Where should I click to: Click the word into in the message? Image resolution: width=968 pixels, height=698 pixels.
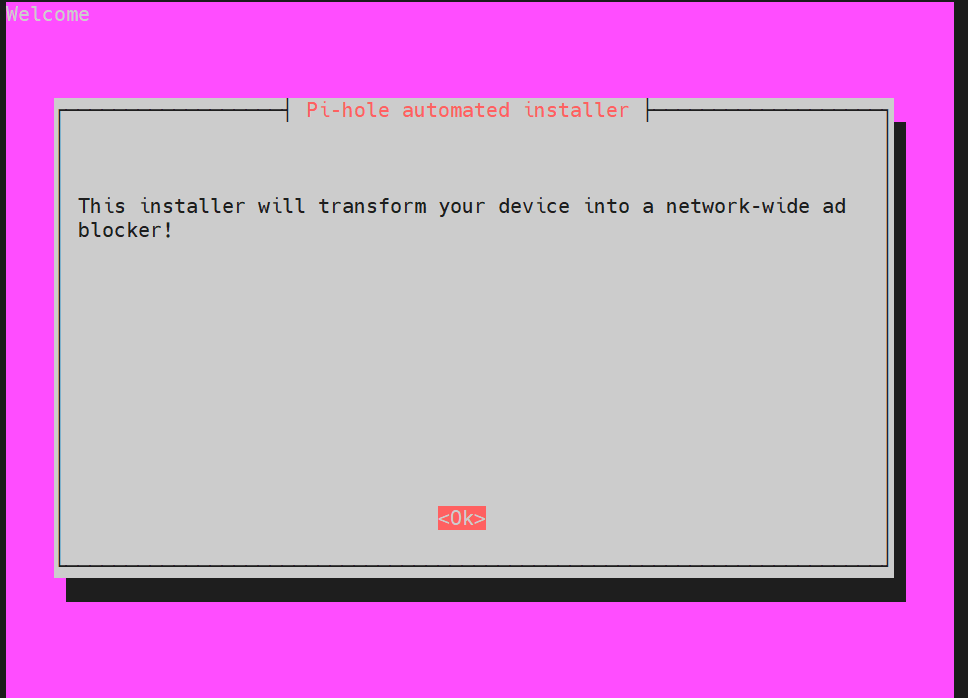click(x=606, y=206)
